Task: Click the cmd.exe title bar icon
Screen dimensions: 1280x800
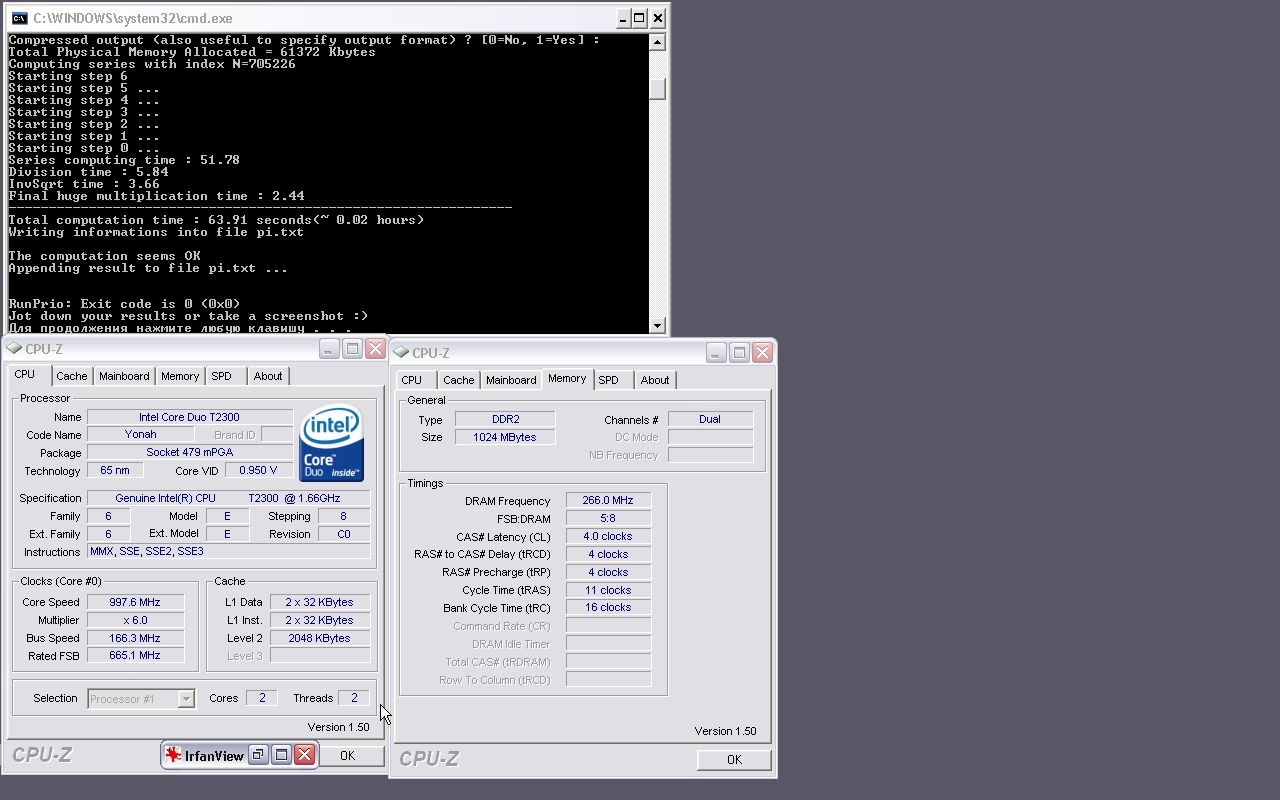Action: coord(19,18)
